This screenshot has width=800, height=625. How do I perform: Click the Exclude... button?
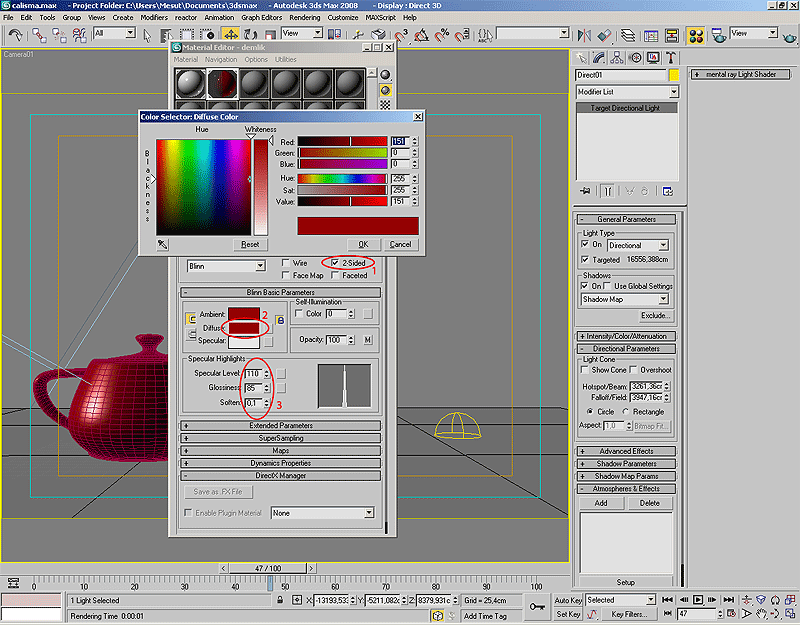(x=655, y=315)
